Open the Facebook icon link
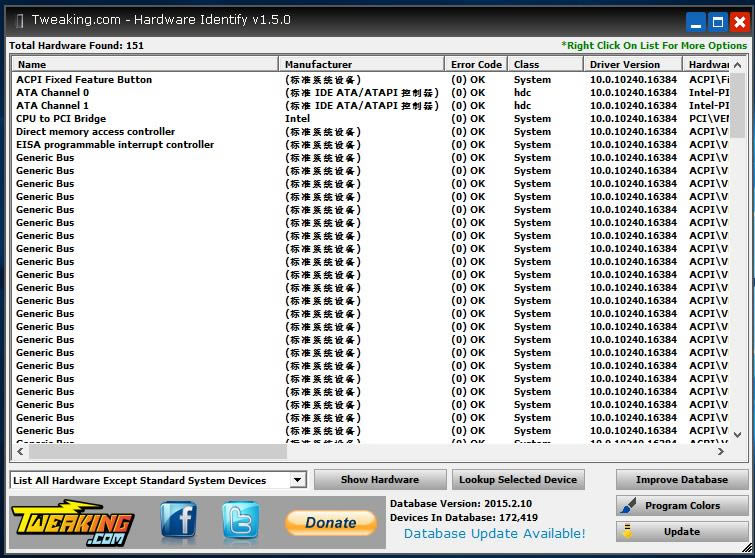755x558 pixels. (x=179, y=519)
